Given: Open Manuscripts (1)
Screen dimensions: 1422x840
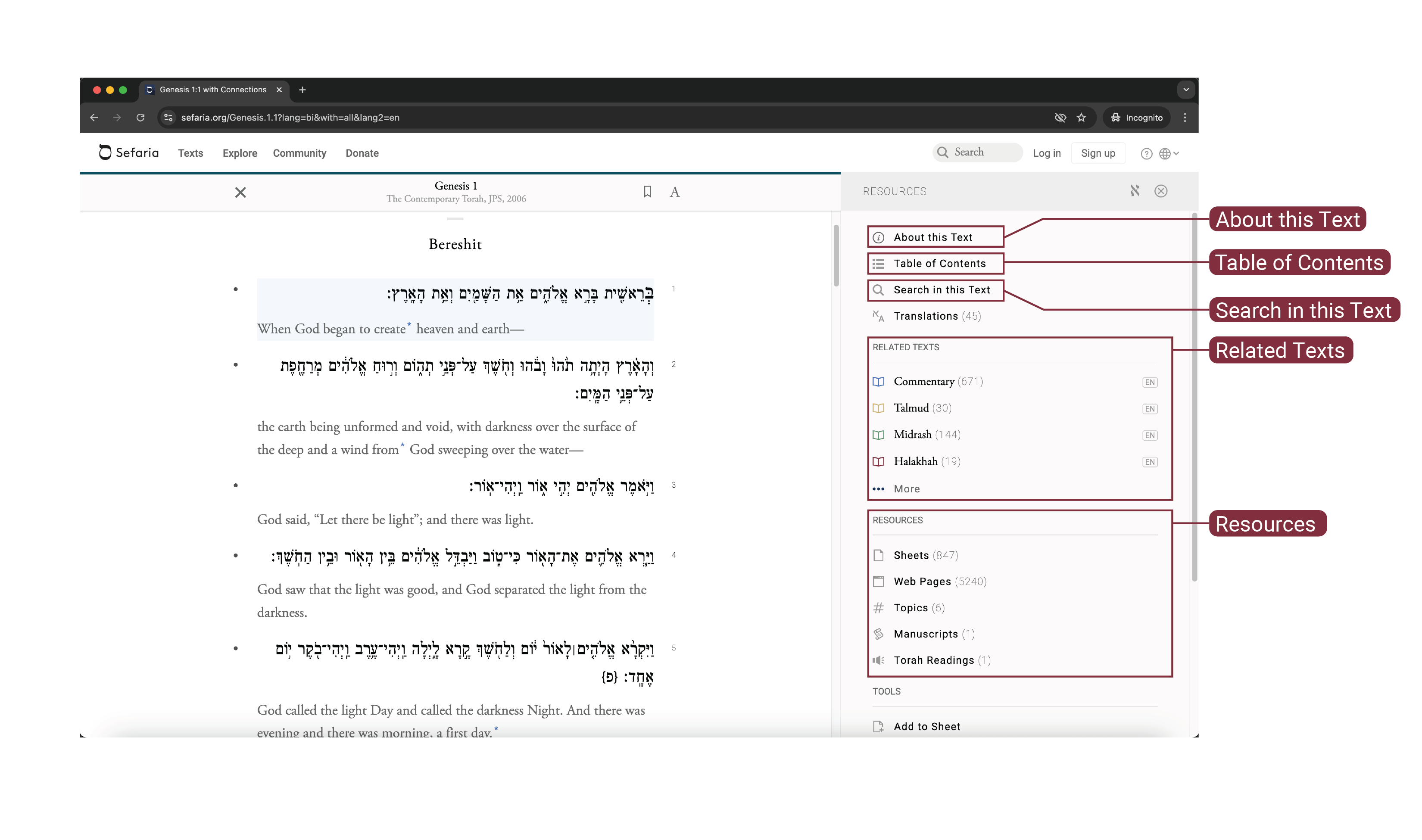Looking at the screenshot, I should pyautogui.click(x=934, y=634).
